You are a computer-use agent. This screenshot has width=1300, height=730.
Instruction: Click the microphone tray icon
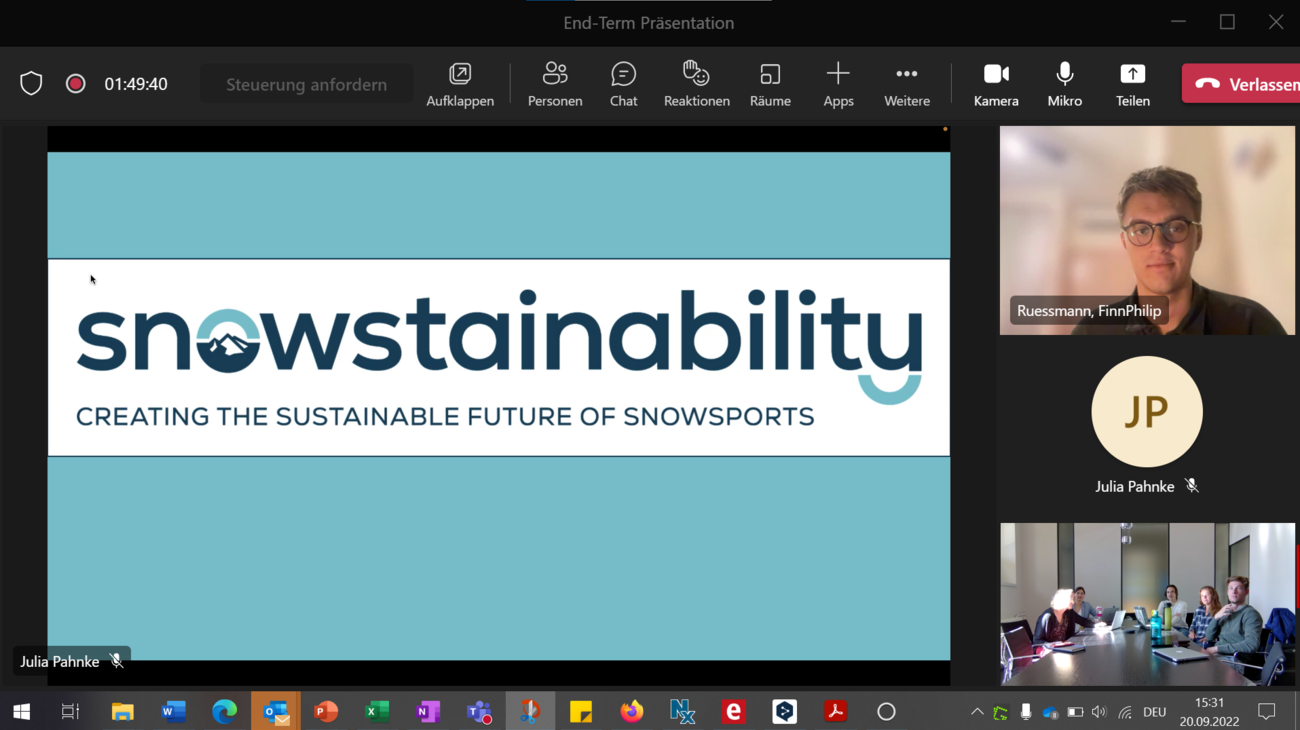click(1026, 713)
